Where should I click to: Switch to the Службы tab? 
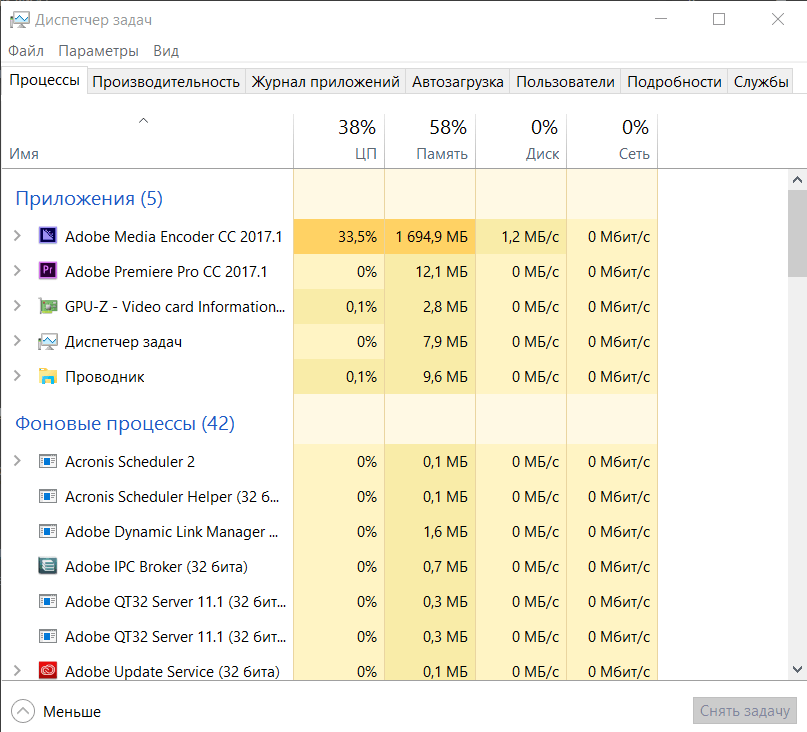(x=761, y=82)
